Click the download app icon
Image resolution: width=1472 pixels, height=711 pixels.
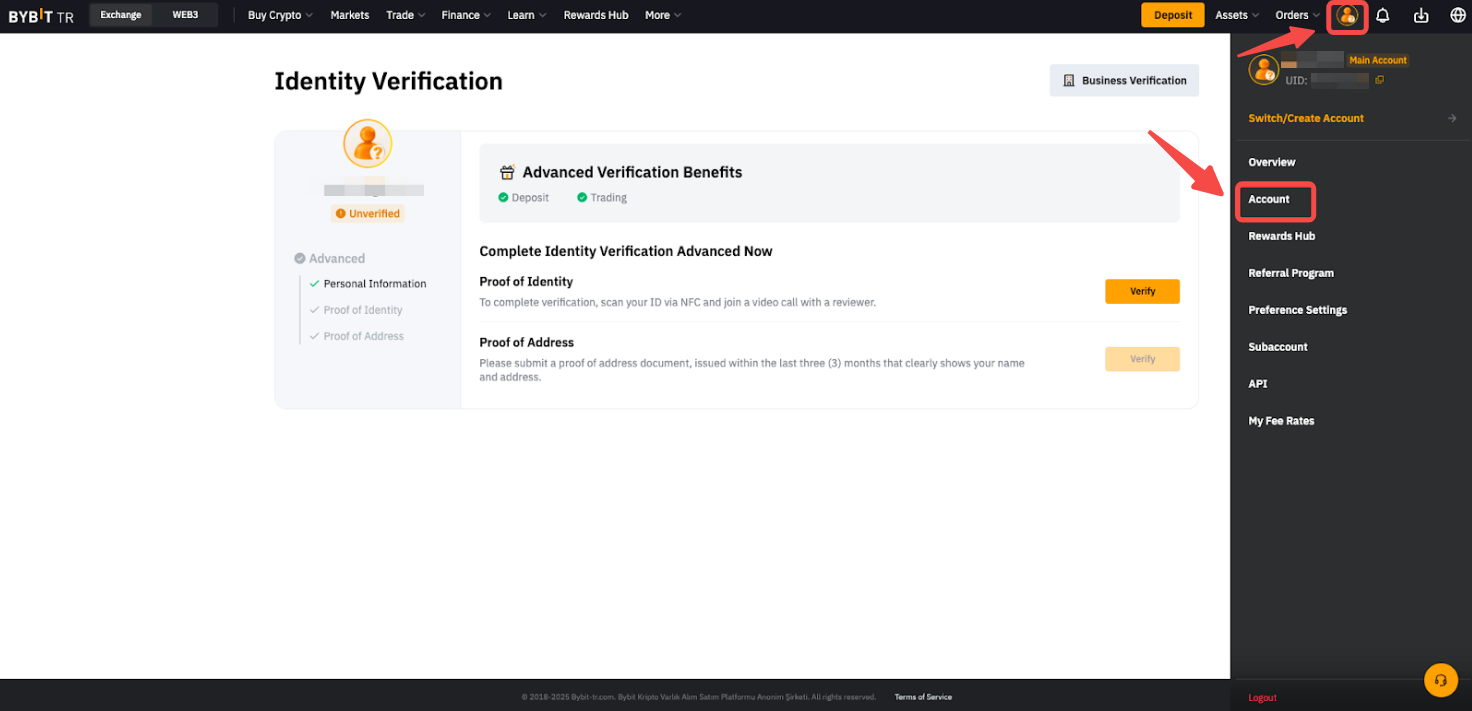click(1421, 16)
